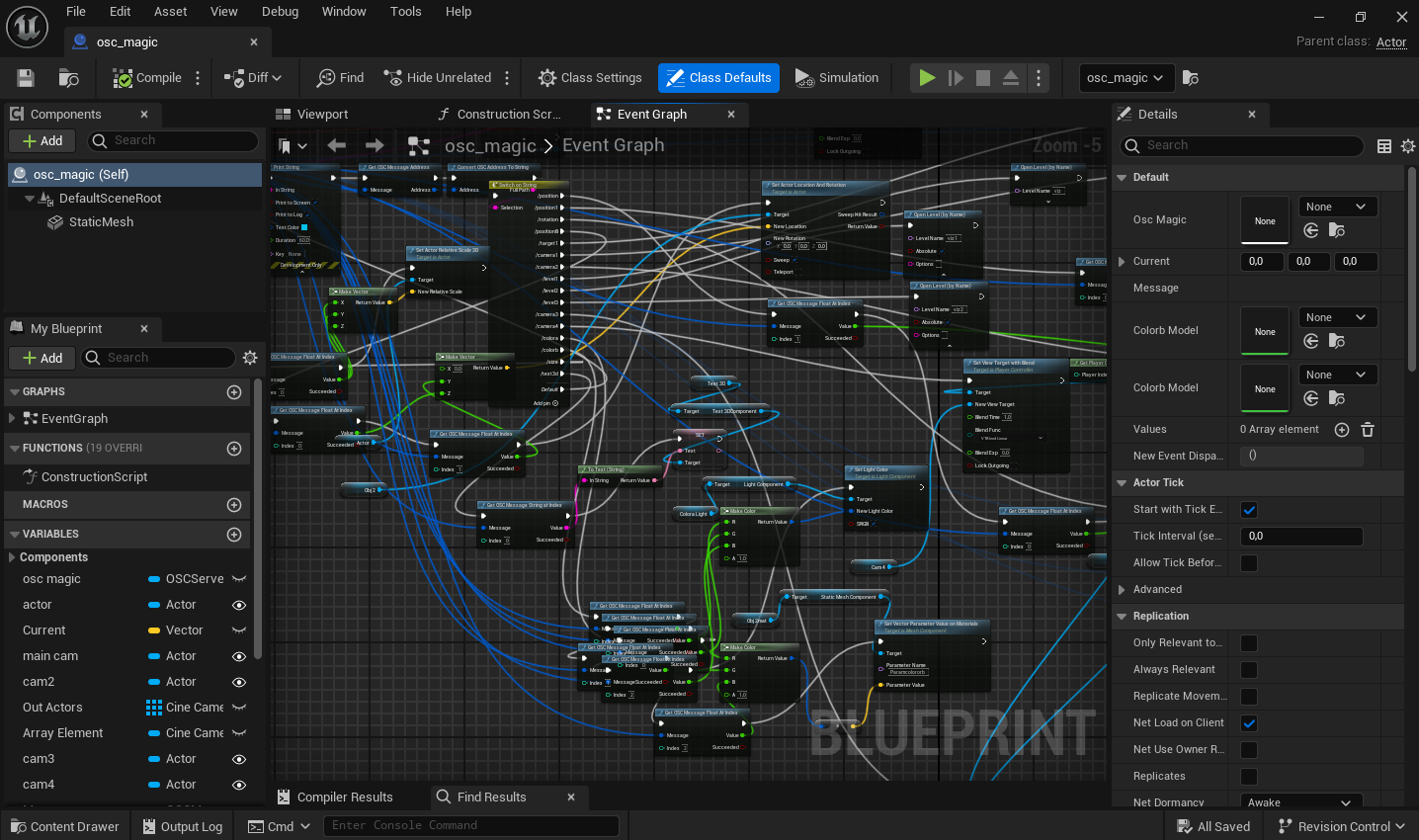Select the StaticMesh component
Screen dimensions: 1419x840
(x=101, y=222)
